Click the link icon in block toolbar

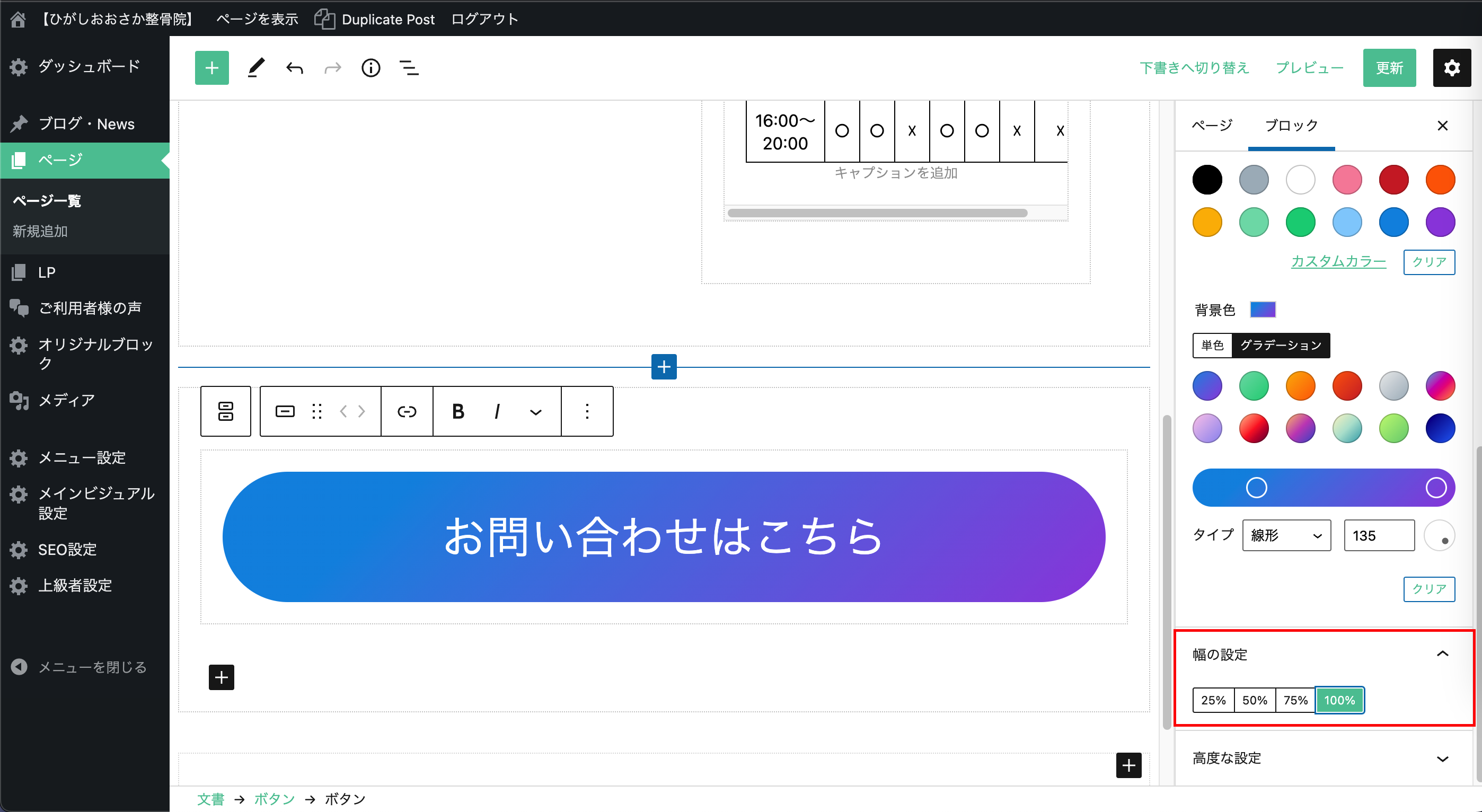pyautogui.click(x=407, y=411)
